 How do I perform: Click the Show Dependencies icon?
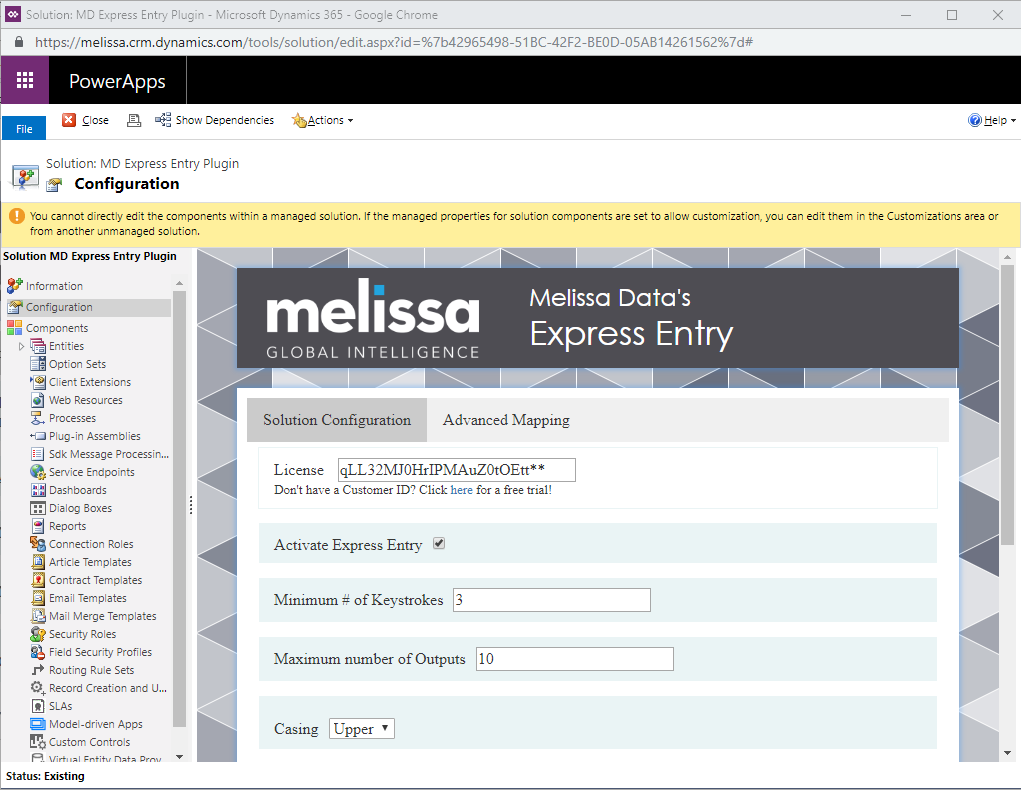[163, 120]
